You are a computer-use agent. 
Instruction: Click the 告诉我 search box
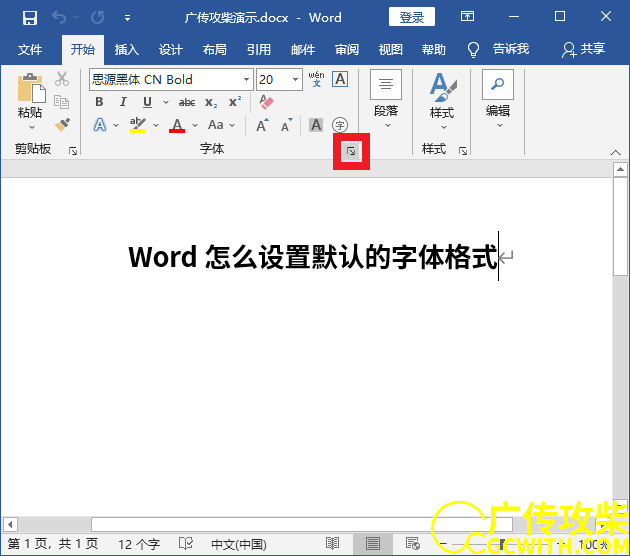499,49
